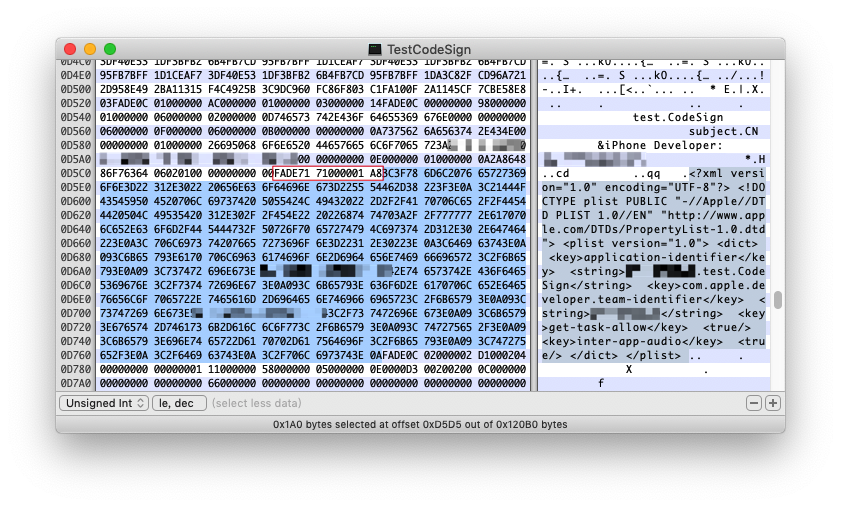Click hex value 2D958E49

(x=124, y=89)
